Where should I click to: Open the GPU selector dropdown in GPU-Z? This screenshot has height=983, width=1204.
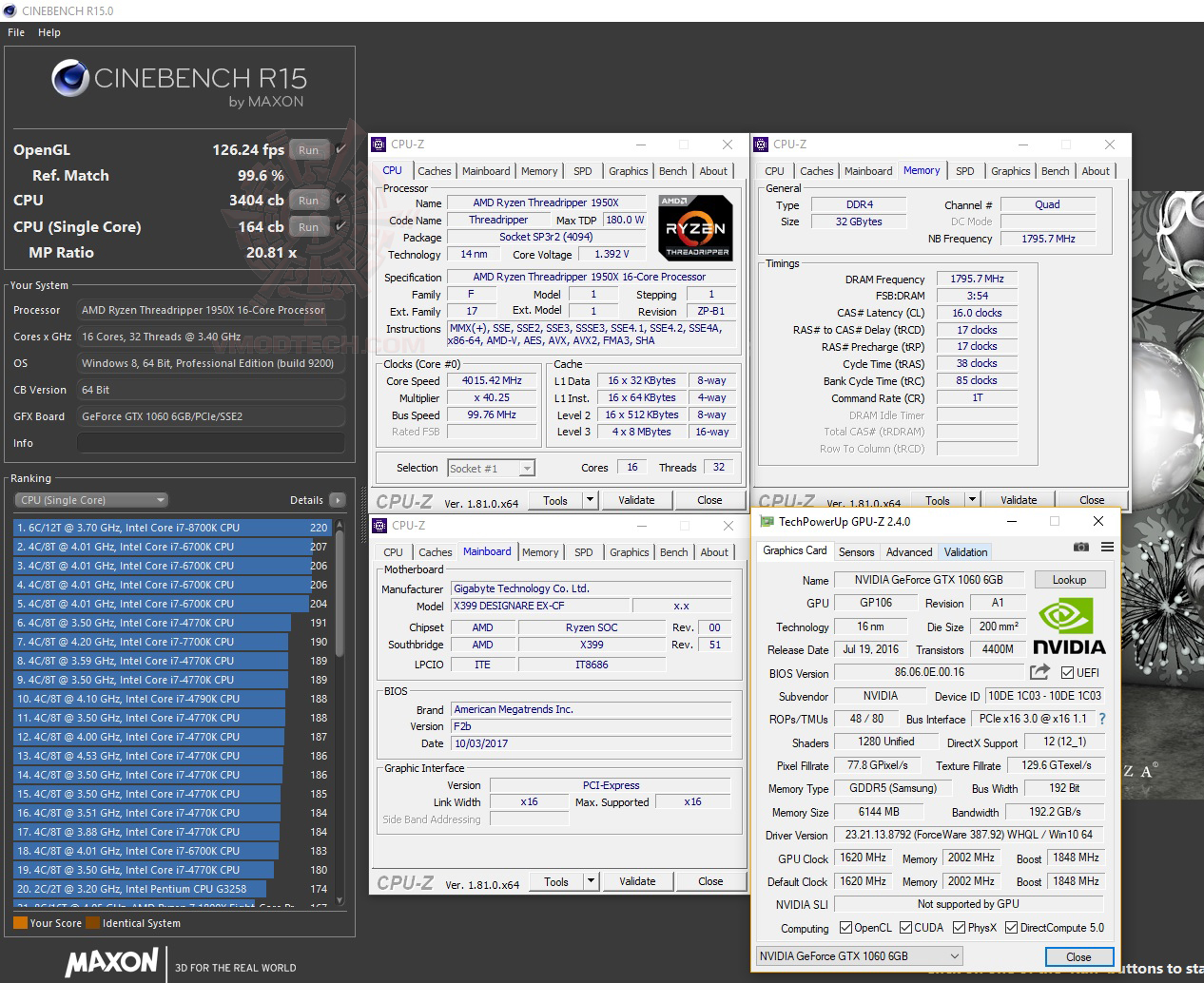955,956
